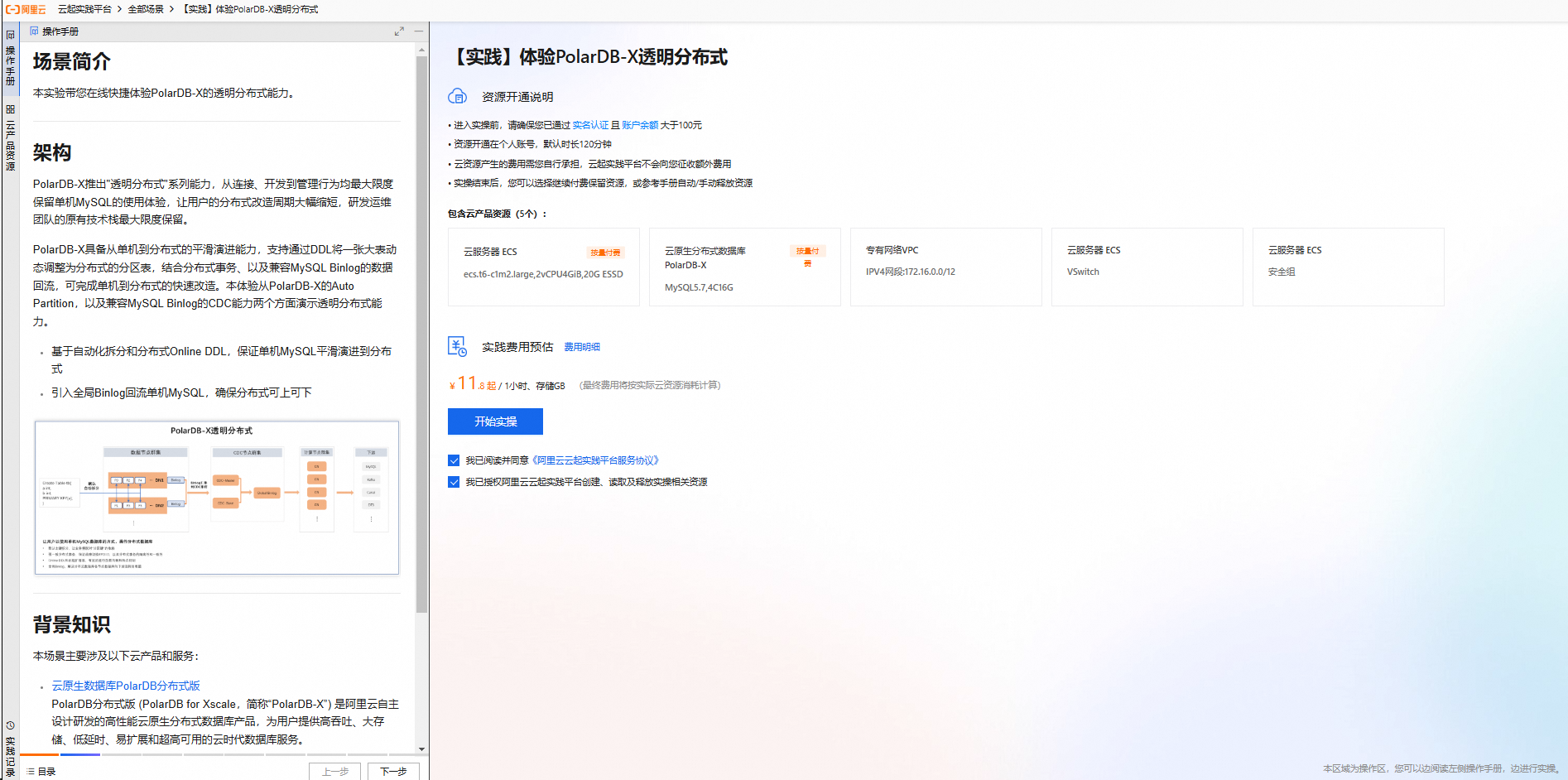Open the 操作手册 sidebar tab
The width and height of the screenshot is (1568, 780).
[10, 59]
